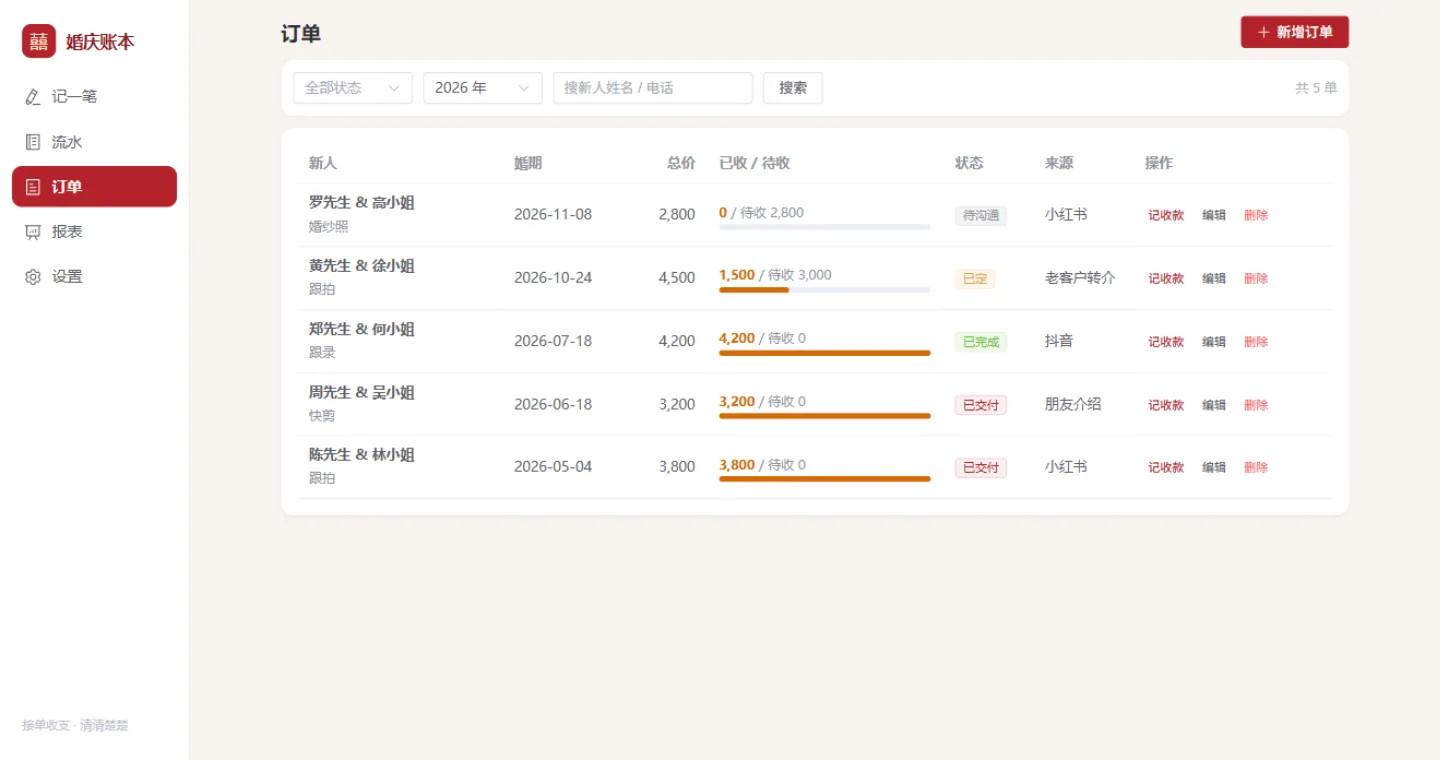
Task: Click the 囍 app logo icon
Action: (39, 41)
